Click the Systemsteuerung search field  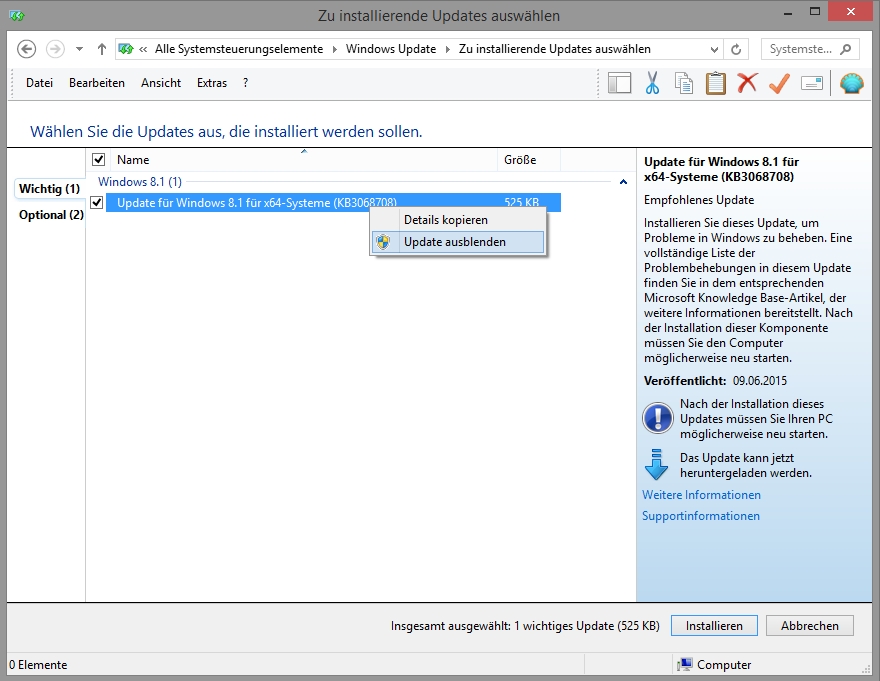(805, 49)
